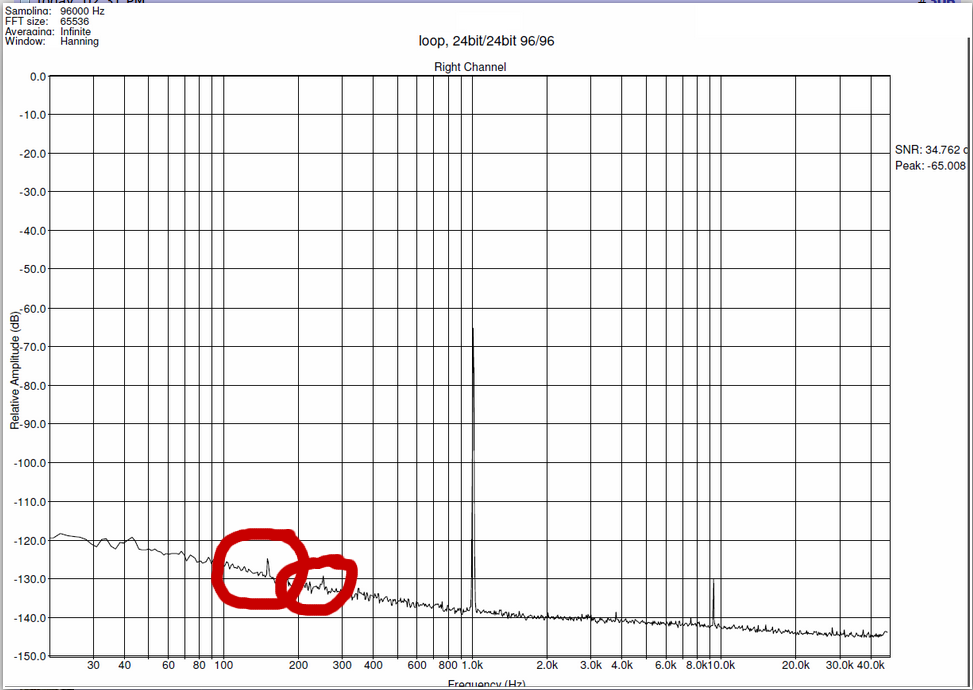
Task: Click the small spectrum spike near 10 kHz
Action: click(x=714, y=602)
